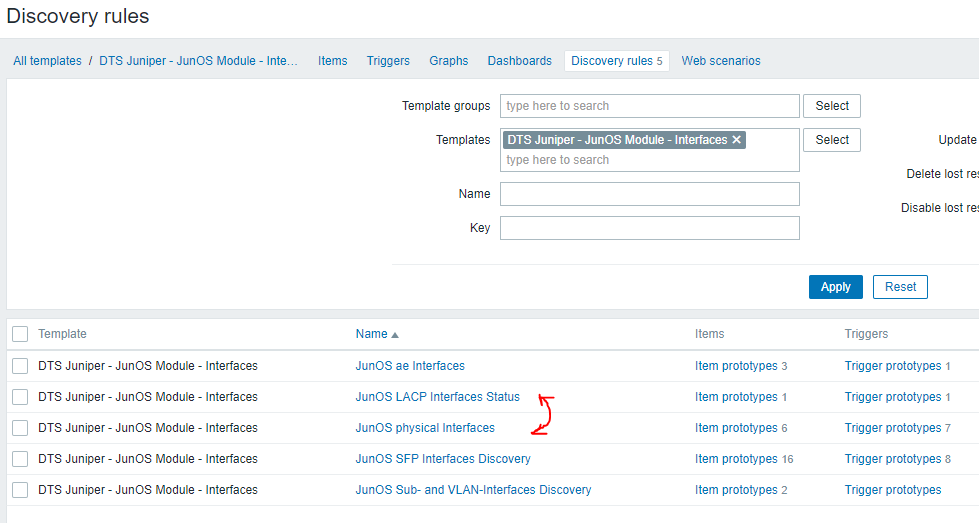Viewport: 979px width, 523px height.
Task: Remove DTS Juniper template tag with X
Action: coord(737,140)
